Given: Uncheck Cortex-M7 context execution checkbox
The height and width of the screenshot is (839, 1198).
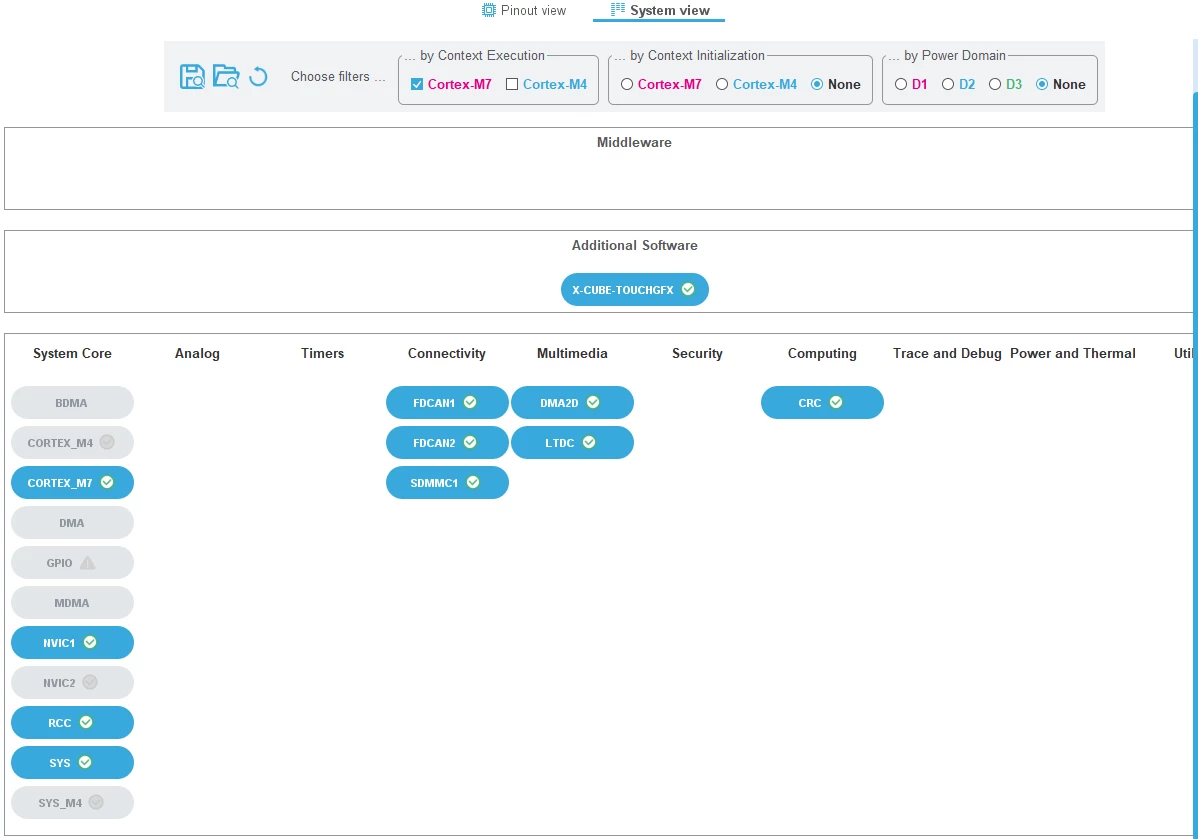Looking at the screenshot, I should (x=417, y=84).
